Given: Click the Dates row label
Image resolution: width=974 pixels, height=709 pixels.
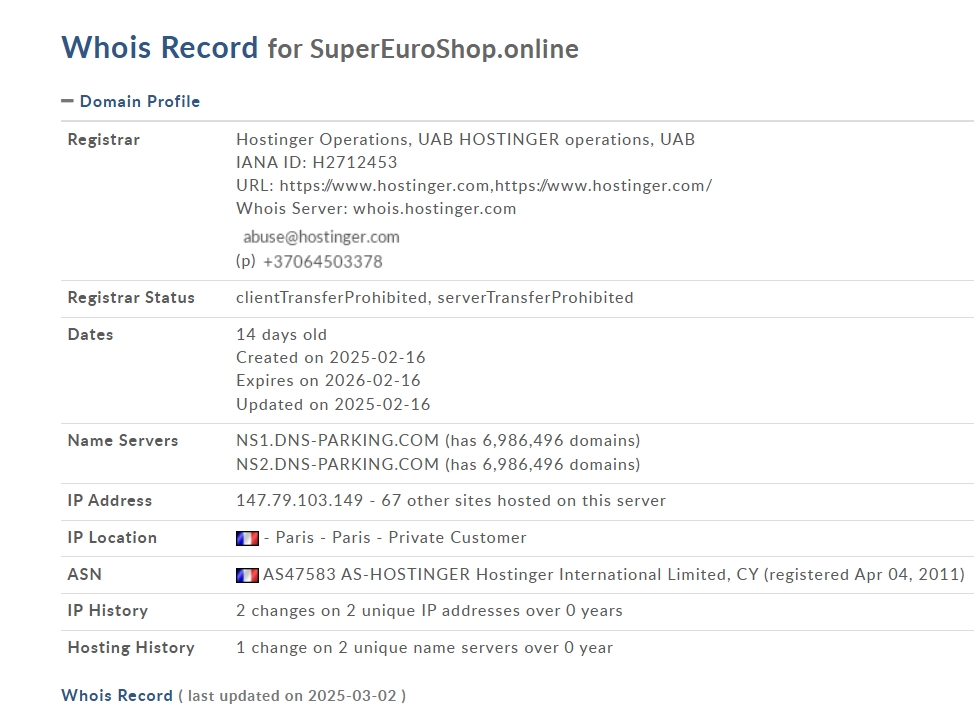Looking at the screenshot, I should (x=91, y=334).
